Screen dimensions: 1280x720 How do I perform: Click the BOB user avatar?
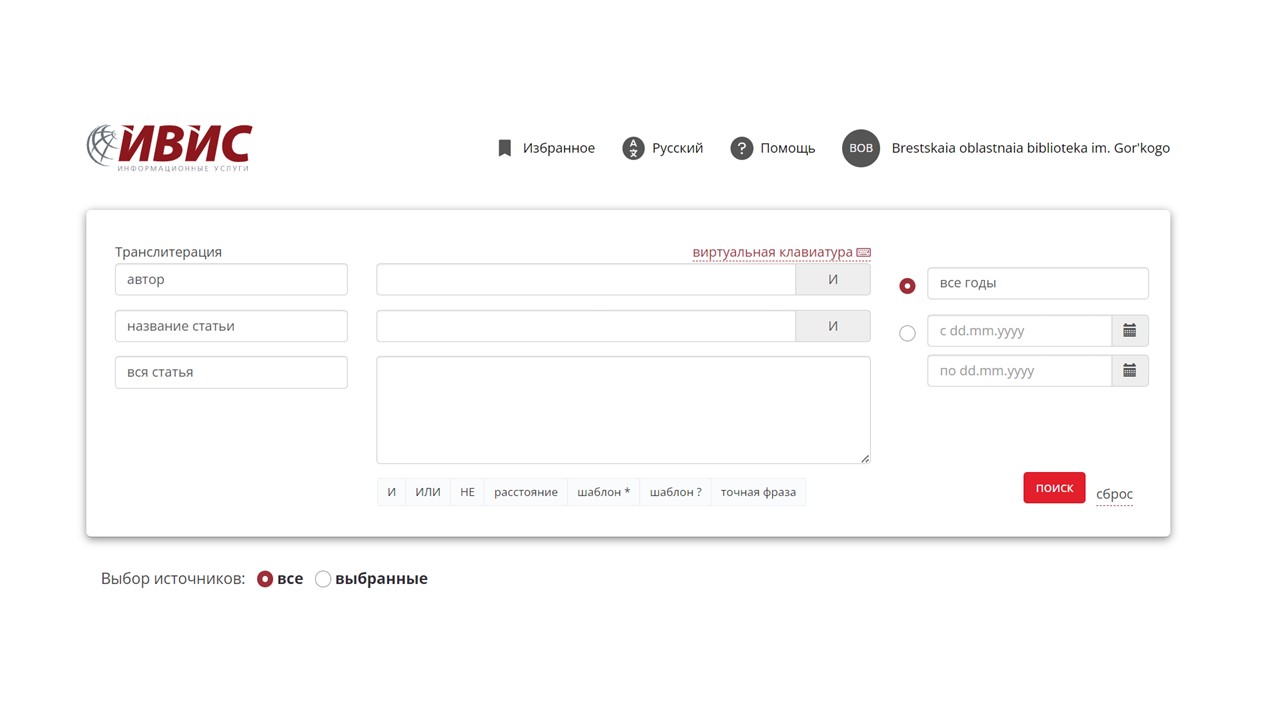pos(861,148)
